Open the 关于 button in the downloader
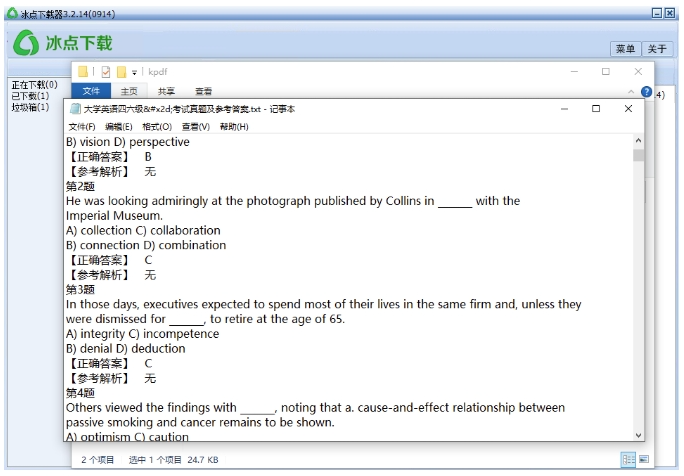The width and height of the screenshot is (684, 476). (x=657, y=48)
